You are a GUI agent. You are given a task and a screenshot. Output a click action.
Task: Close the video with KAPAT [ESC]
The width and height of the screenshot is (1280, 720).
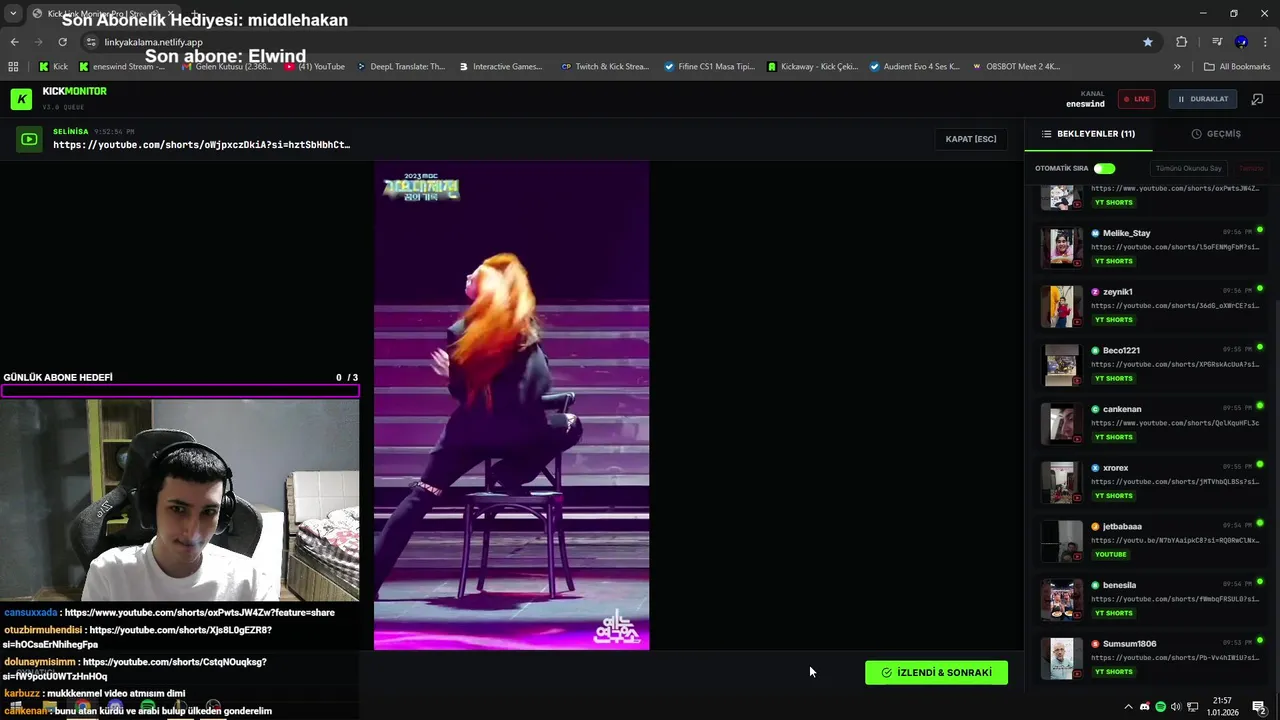click(971, 139)
